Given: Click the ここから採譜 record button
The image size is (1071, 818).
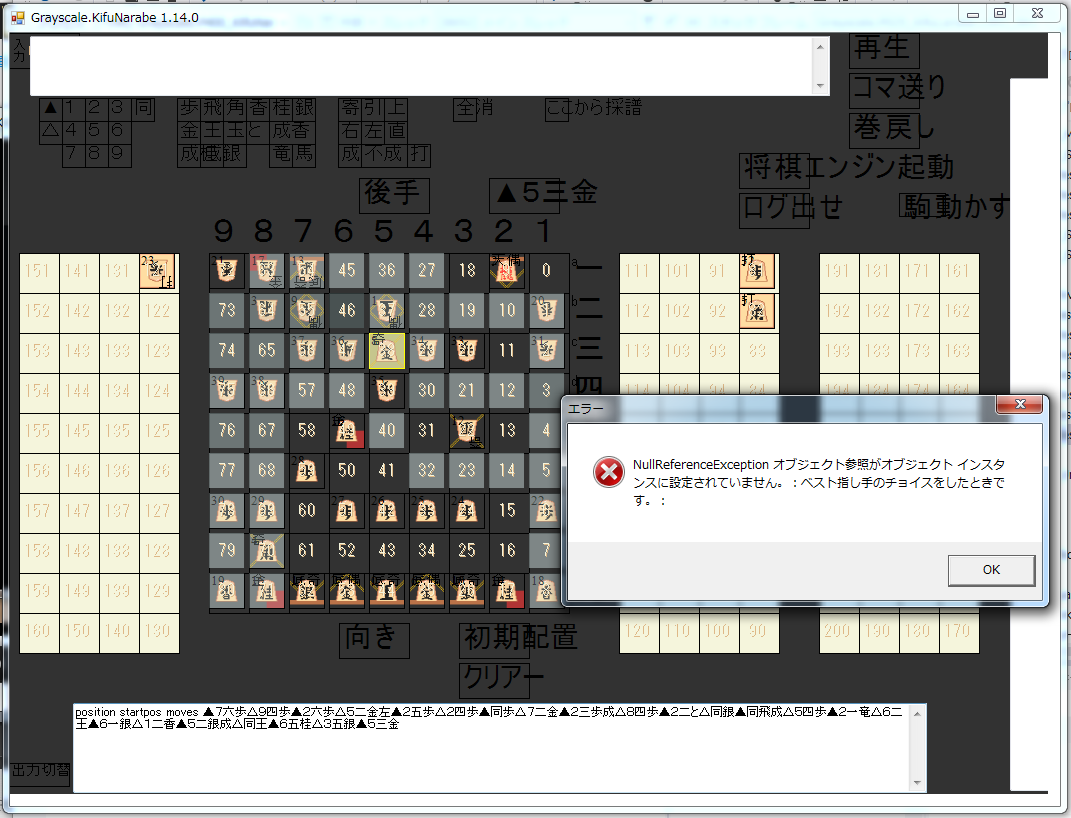Looking at the screenshot, I should (557, 109).
